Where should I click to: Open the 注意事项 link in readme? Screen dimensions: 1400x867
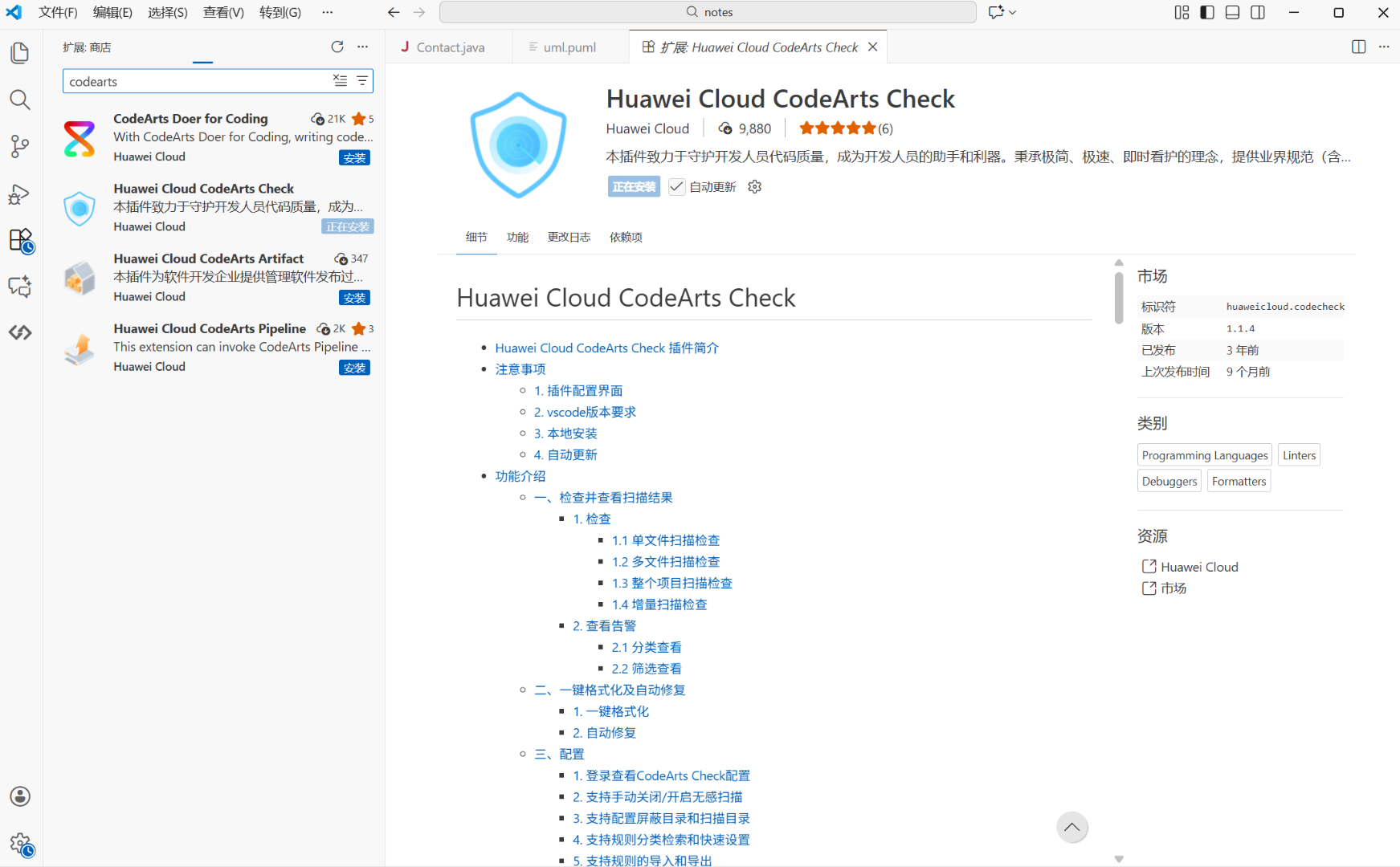pyautogui.click(x=520, y=369)
